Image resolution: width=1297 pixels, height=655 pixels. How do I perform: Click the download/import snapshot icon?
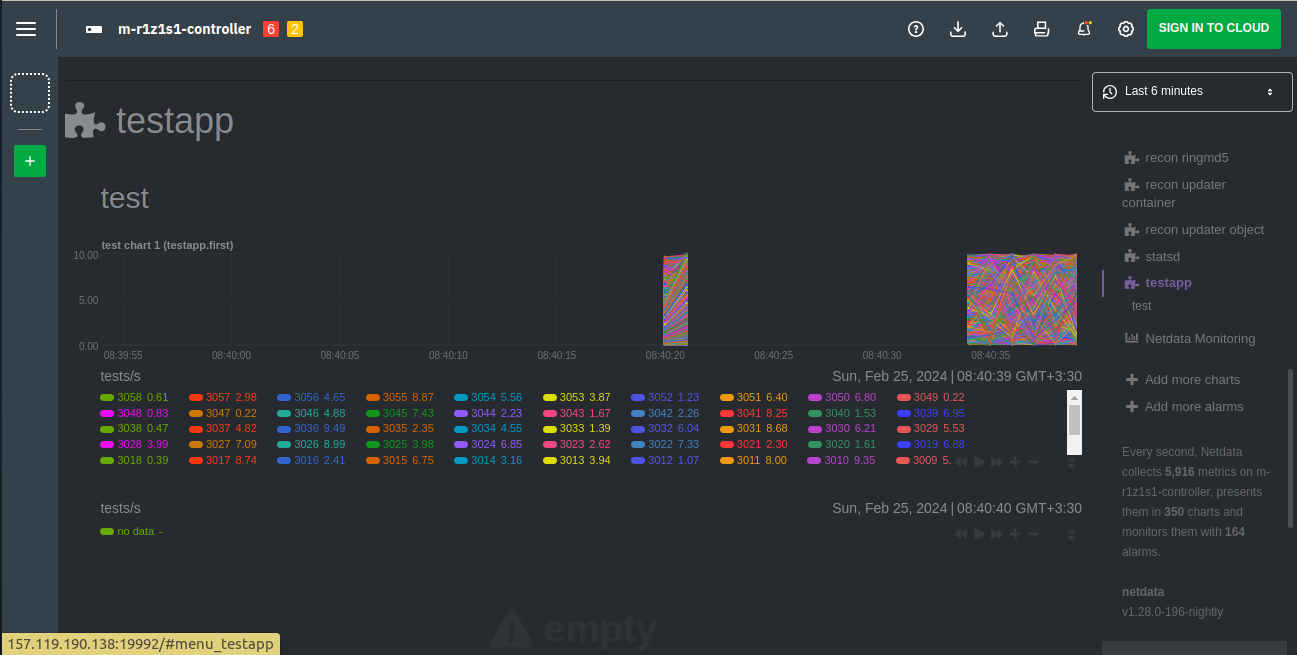coord(957,29)
